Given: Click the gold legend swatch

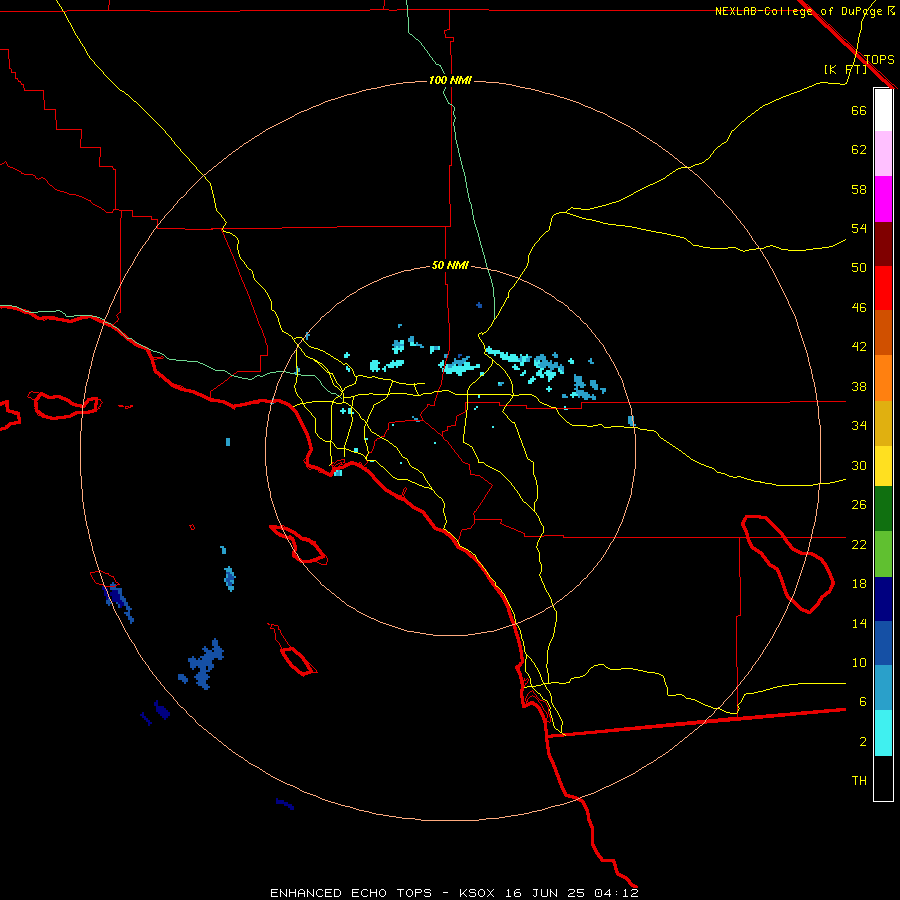Looking at the screenshot, I should pos(883,424).
